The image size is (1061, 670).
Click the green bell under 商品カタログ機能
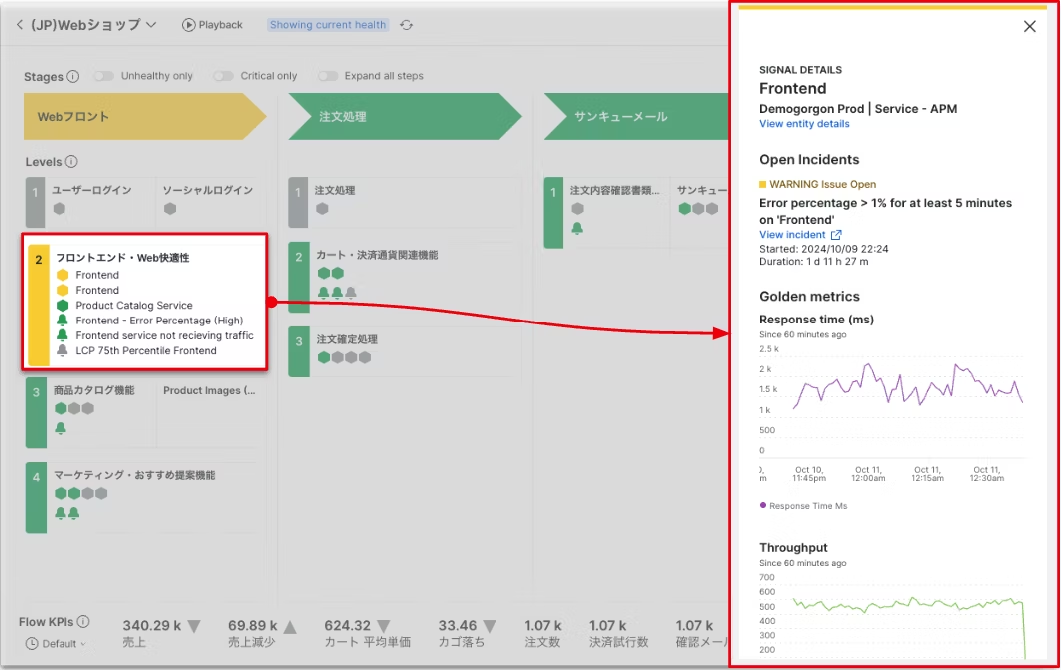tap(60, 428)
